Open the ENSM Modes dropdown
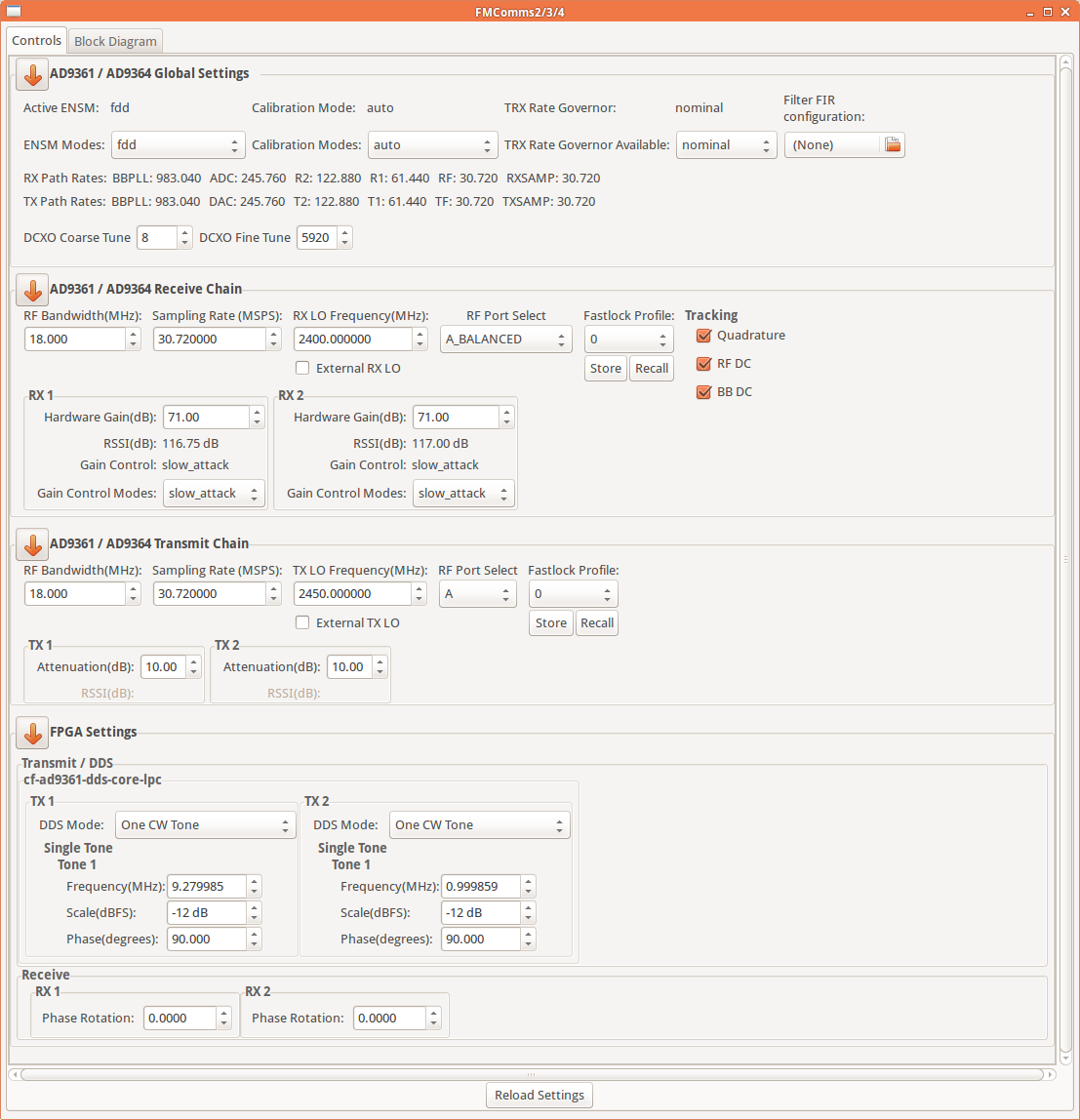The width and height of the screenshot is (1080, 1120). [178, 145]
